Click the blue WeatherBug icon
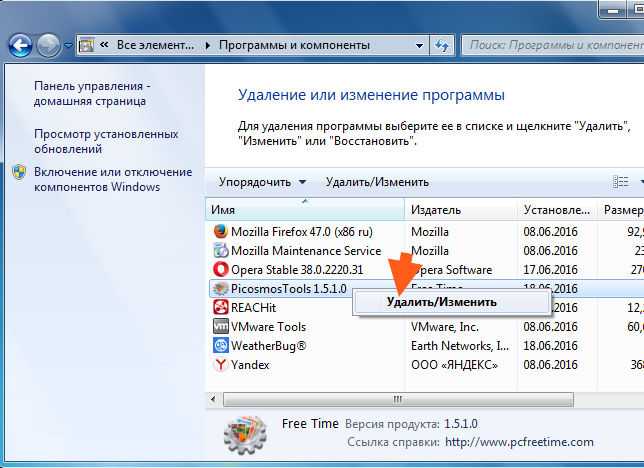 pyautogui.click(x=221, y=346)
